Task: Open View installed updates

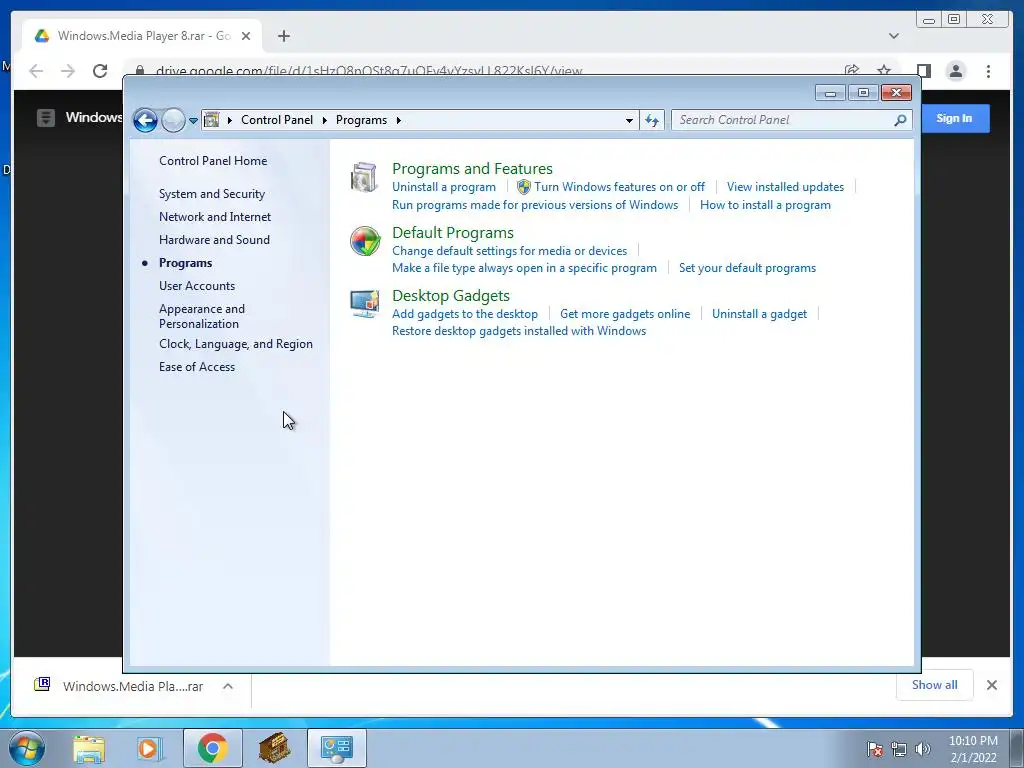Action: pyautogui.click(x=785, y=187)
